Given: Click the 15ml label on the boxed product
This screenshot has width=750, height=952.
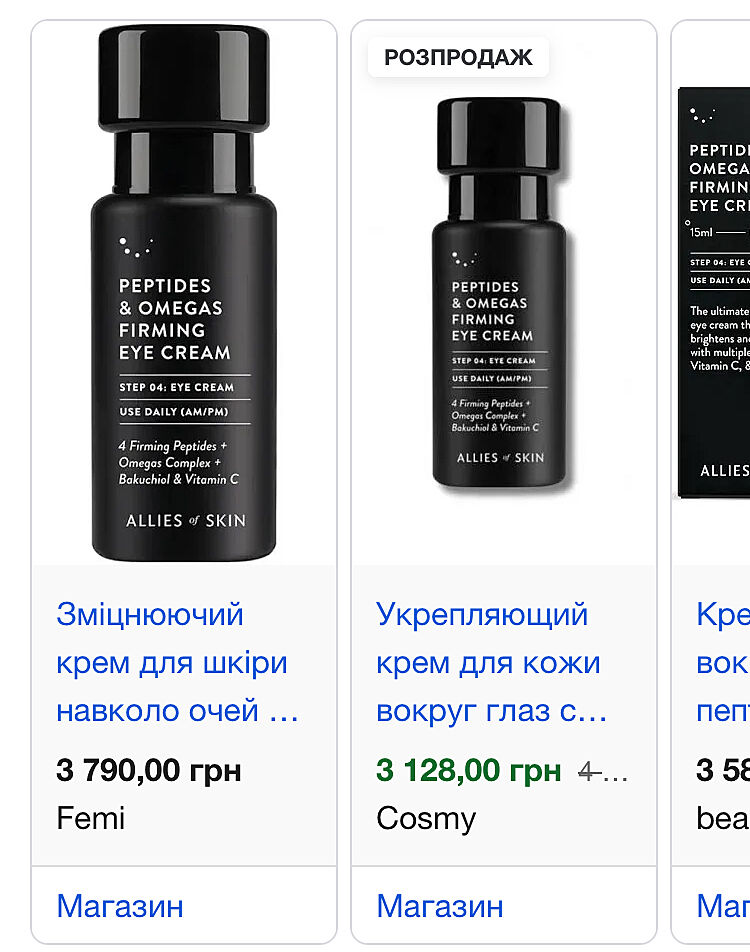Looking at the screenshot, I should [x=701, y=232].
